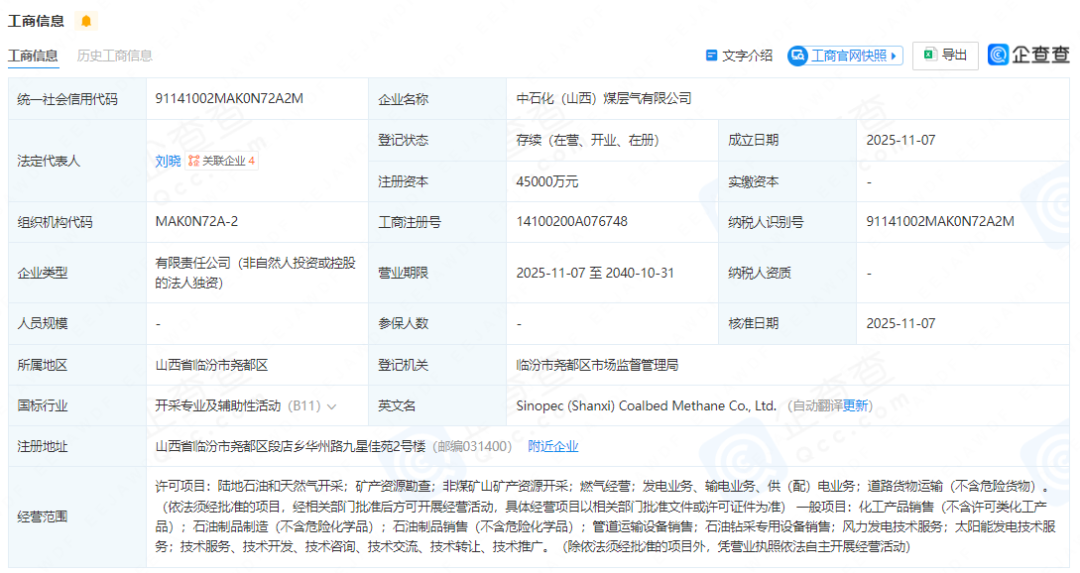
Task: Click the 企查查 logo
Action: click(x=1028, y=54)
